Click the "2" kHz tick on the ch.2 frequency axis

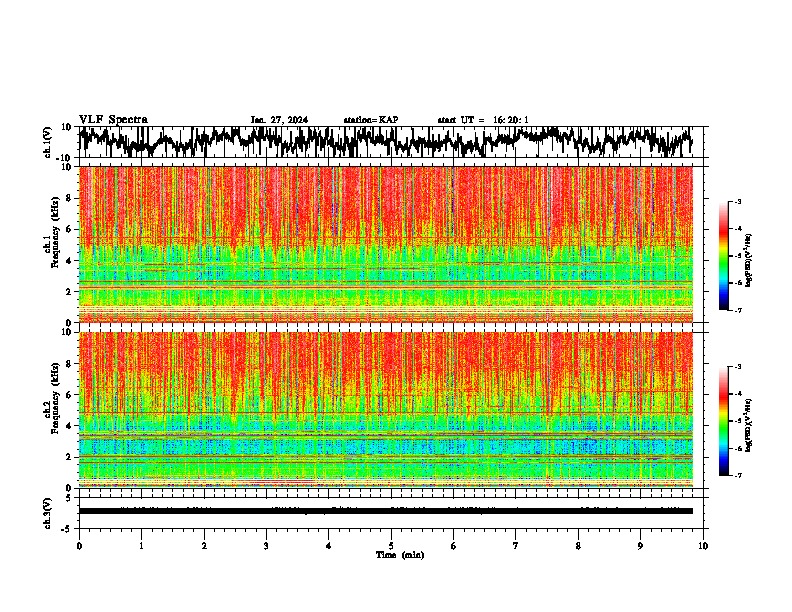pyautogui.click(x=70, y=457)
